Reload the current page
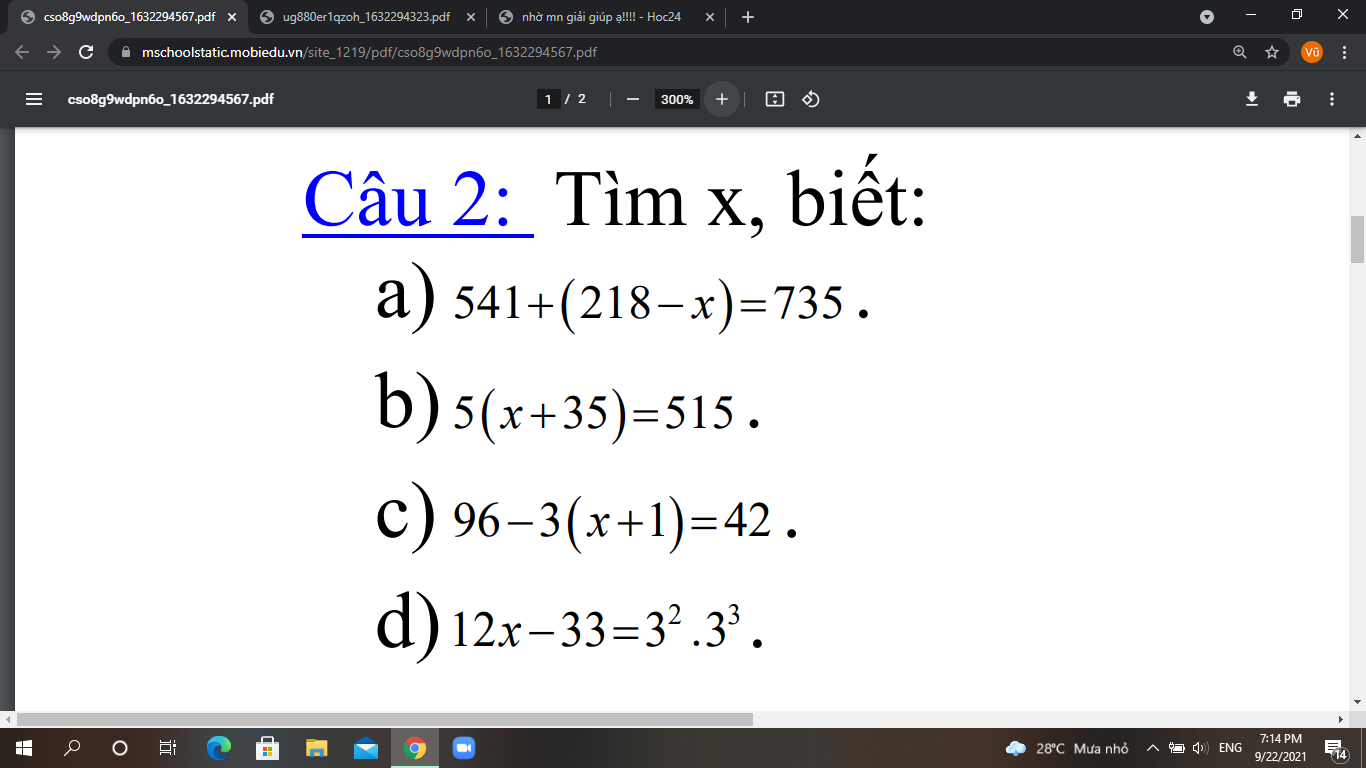 coord(86,52)
